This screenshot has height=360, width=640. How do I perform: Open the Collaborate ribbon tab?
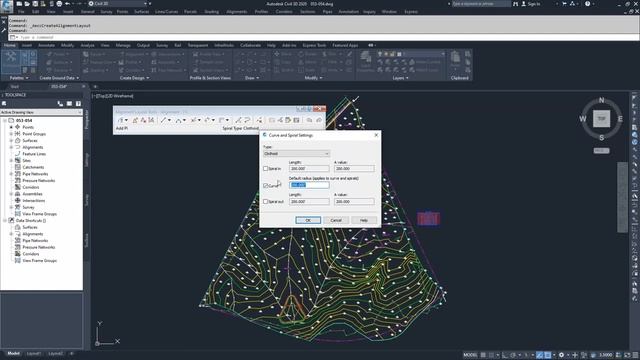250,45
